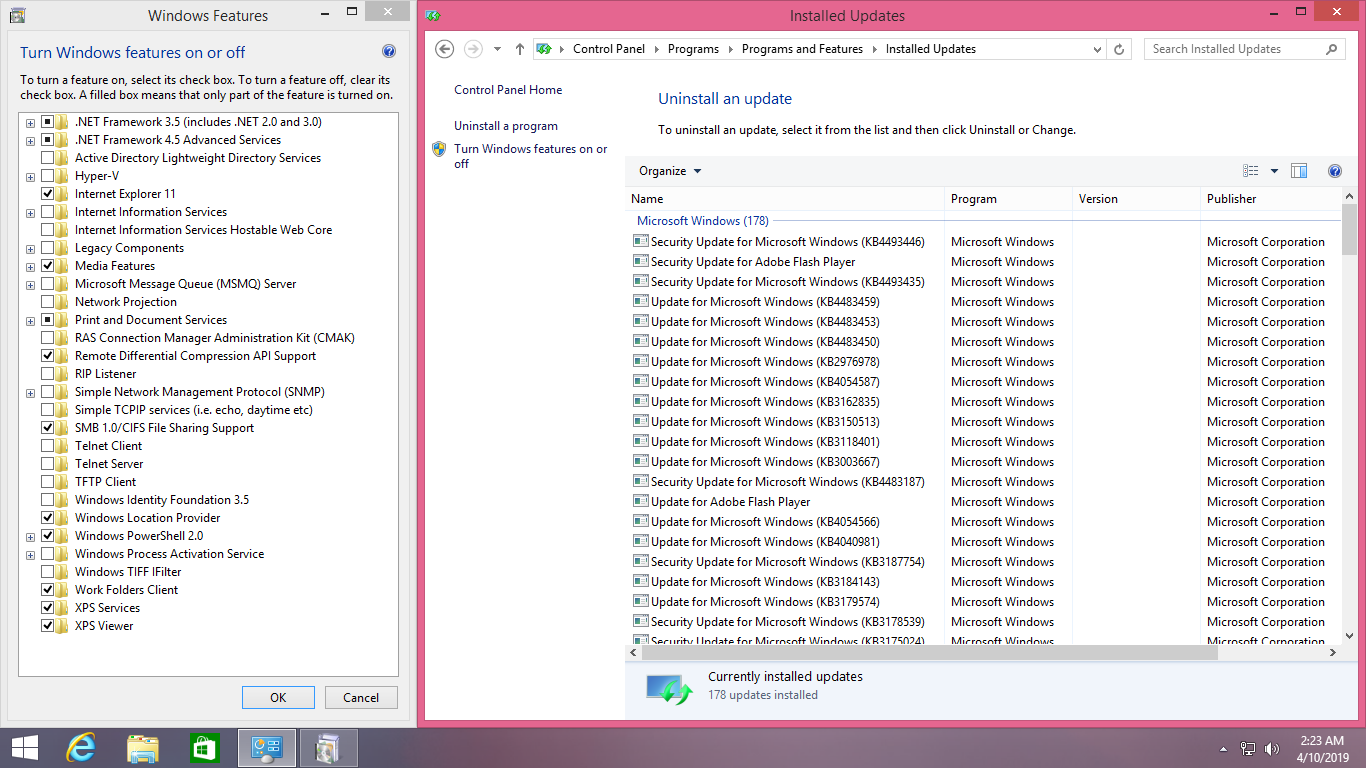Click shield icon beside Turn Windows features
Viewport: 1366px width, 768px height.
[x=439, y=149]
